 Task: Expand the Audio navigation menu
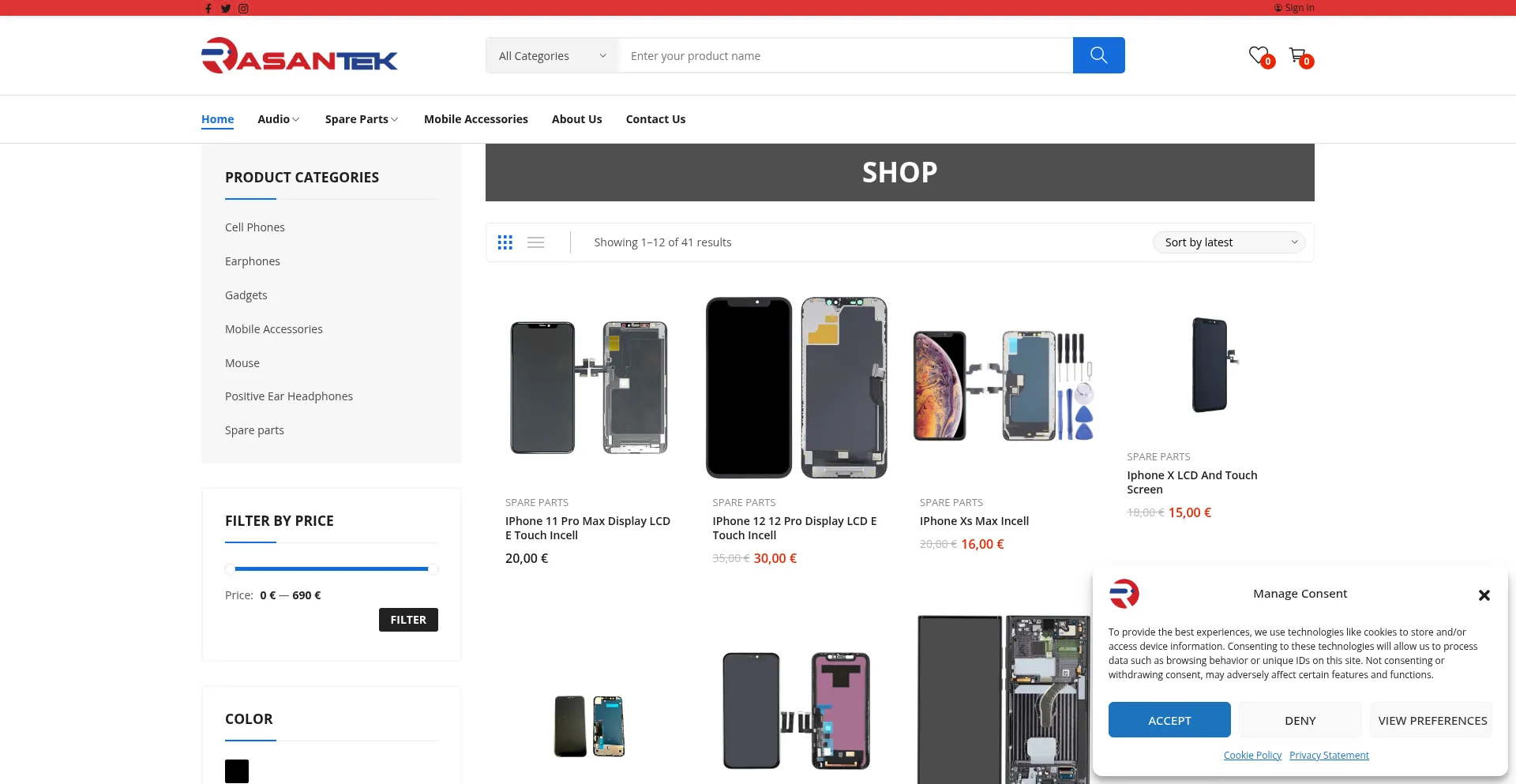point(278,119)
